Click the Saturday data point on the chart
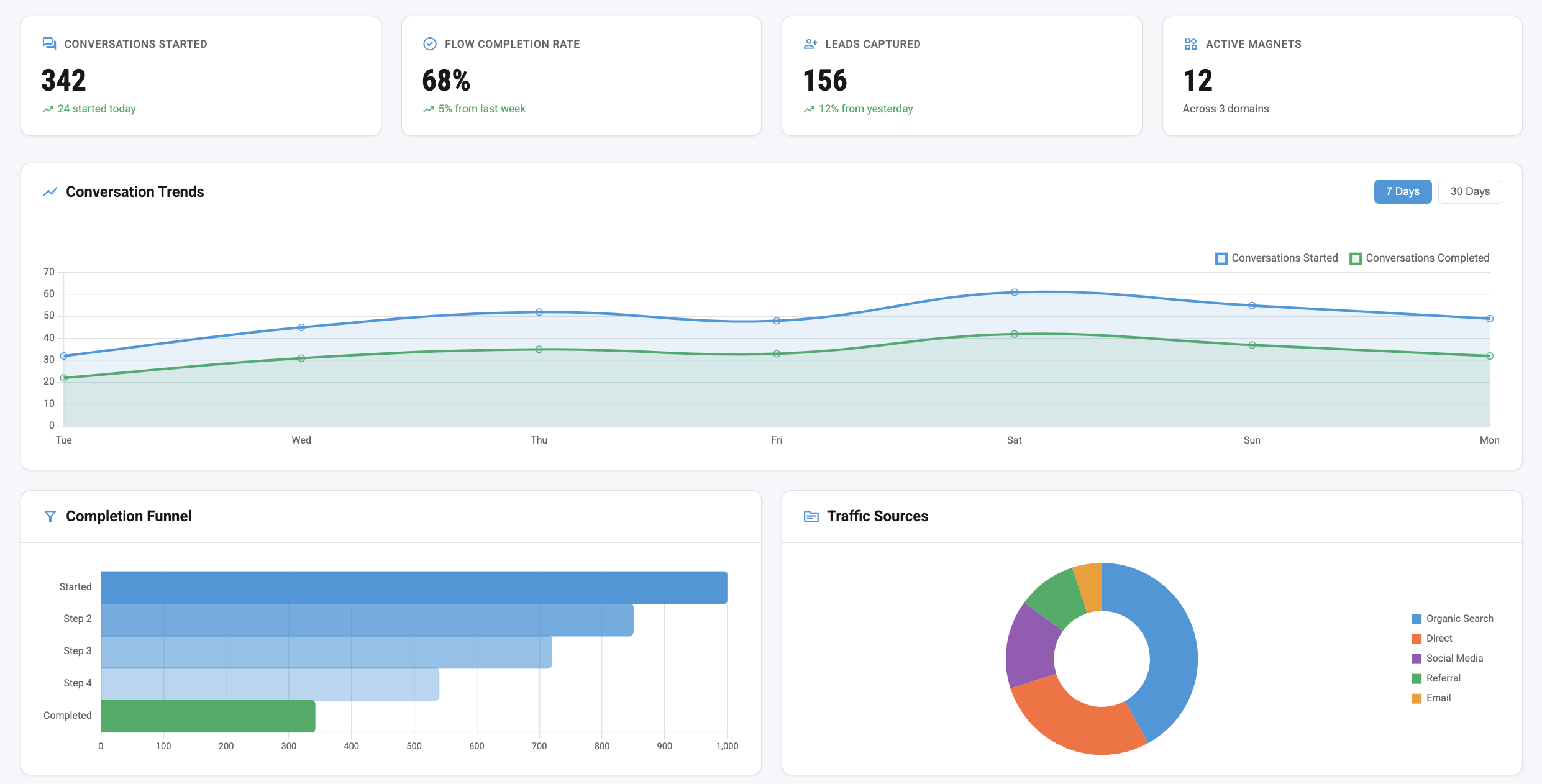This screenshot has height=784, width=1542. (x=1013, y=291)
